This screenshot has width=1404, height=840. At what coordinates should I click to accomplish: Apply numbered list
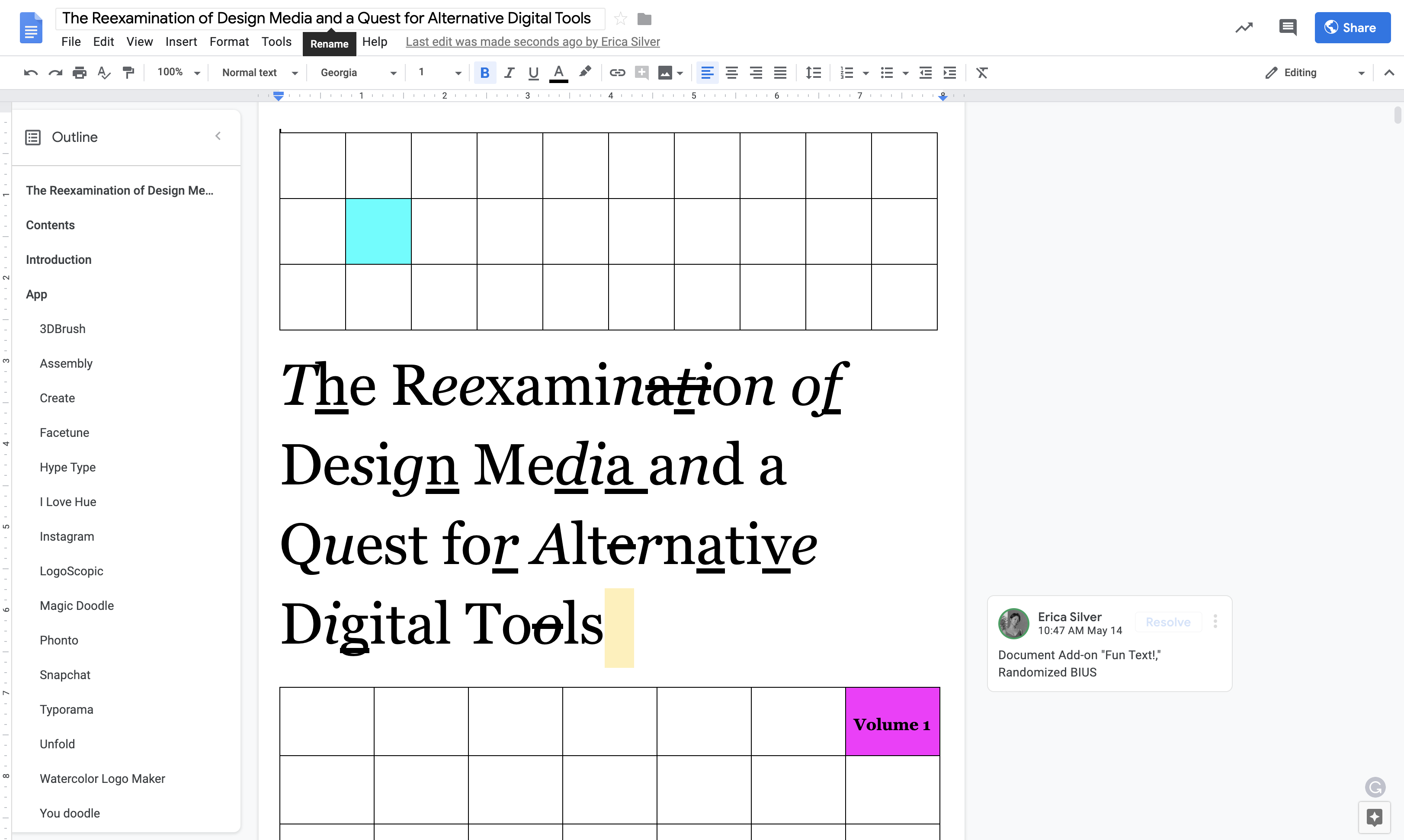click(x=846, y=73)
